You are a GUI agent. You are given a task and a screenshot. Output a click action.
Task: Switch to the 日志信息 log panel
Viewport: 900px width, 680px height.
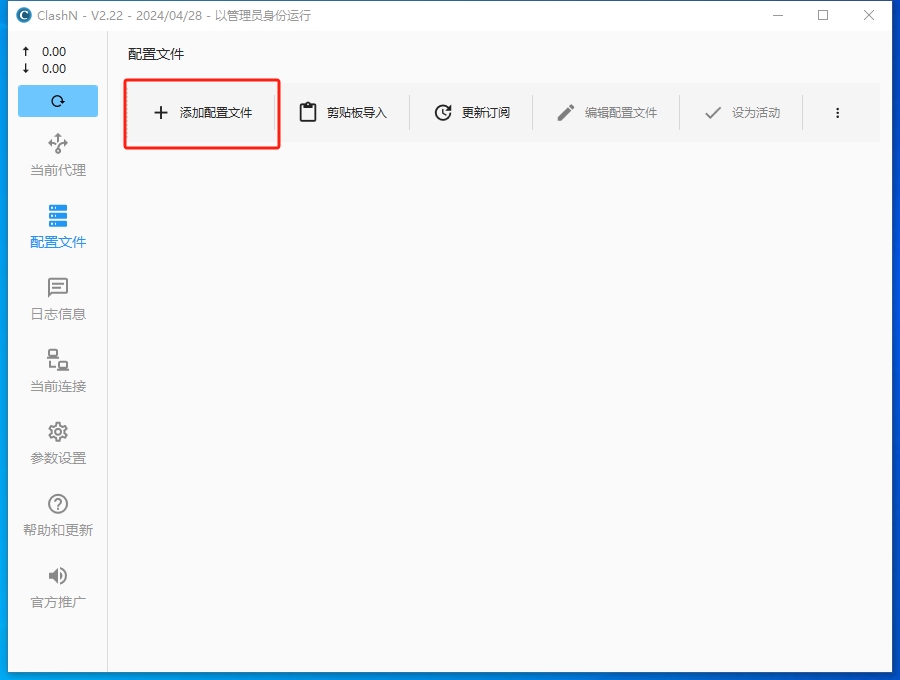point(57,300)
